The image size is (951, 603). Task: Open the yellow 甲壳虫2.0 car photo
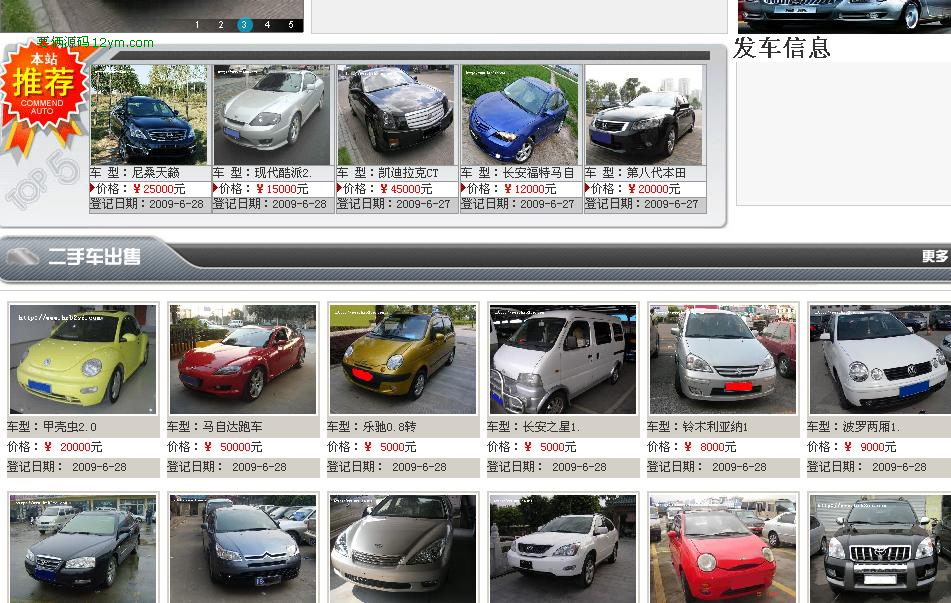[83, 359]
